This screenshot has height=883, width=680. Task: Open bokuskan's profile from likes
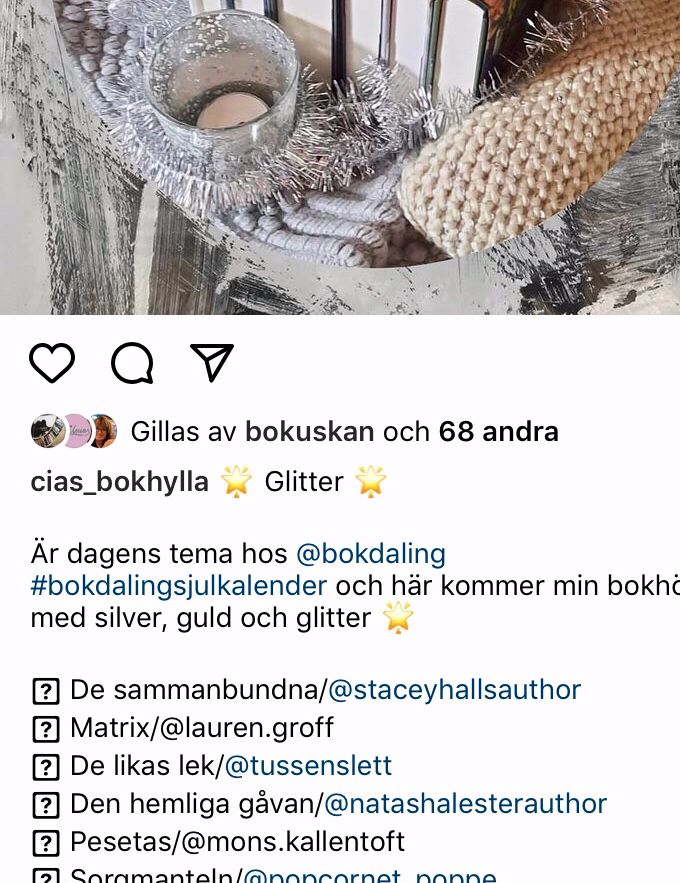point(310,432)
